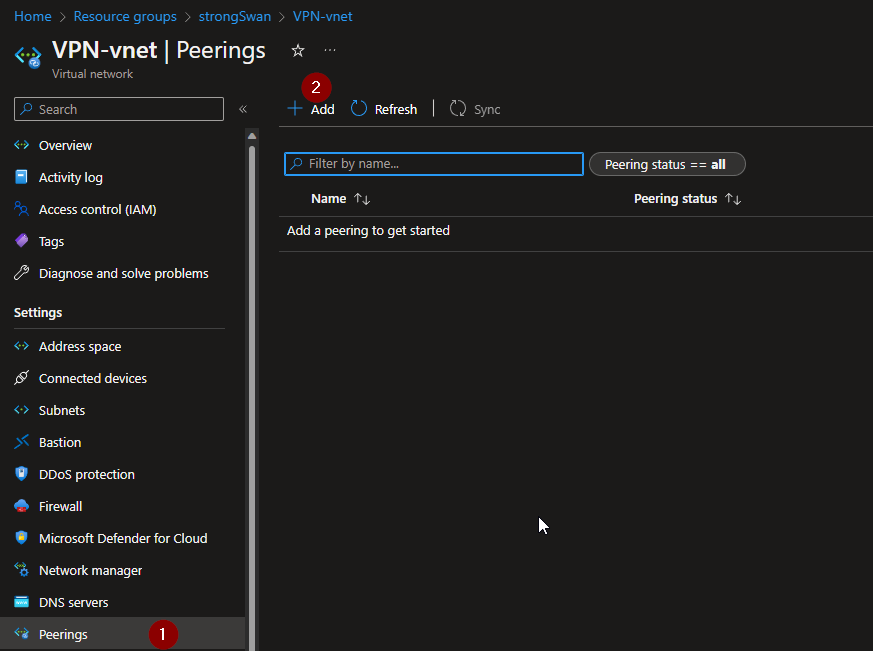Click the Search box in the sidebar
This screenshot has height=651, width=873.
click(x=119, y=109)
